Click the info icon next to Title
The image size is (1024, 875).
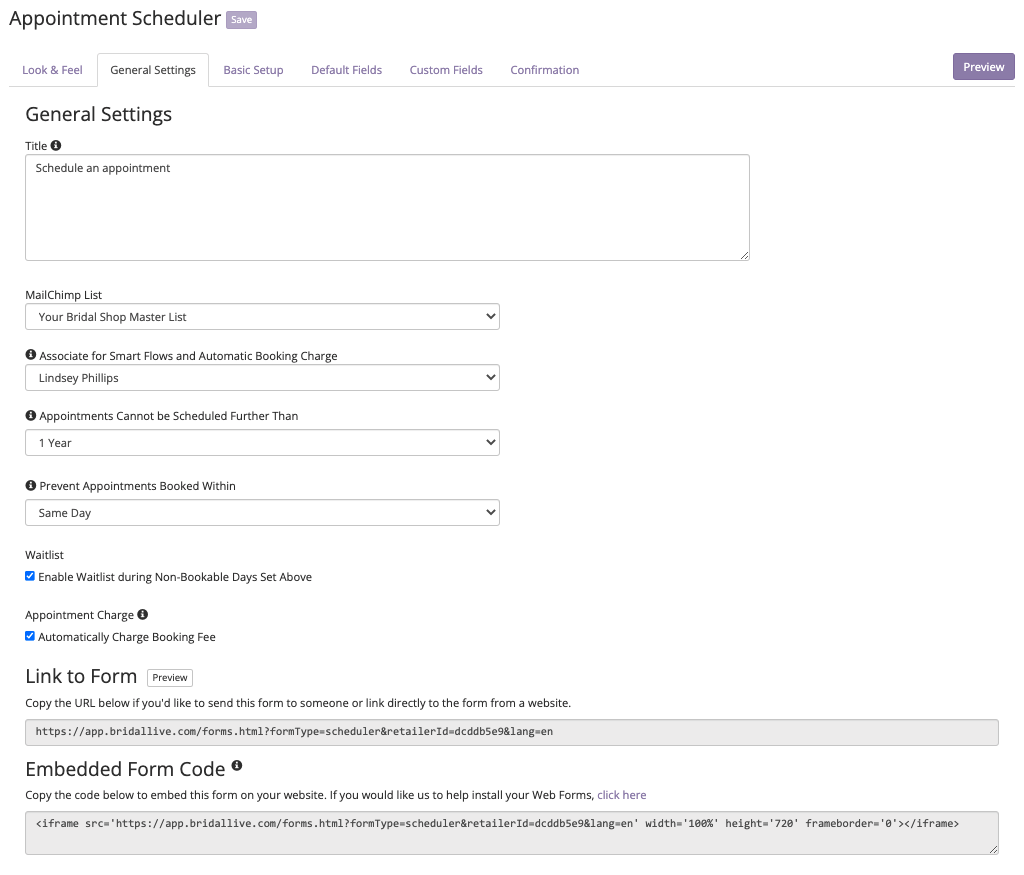[x=56, y=146]
